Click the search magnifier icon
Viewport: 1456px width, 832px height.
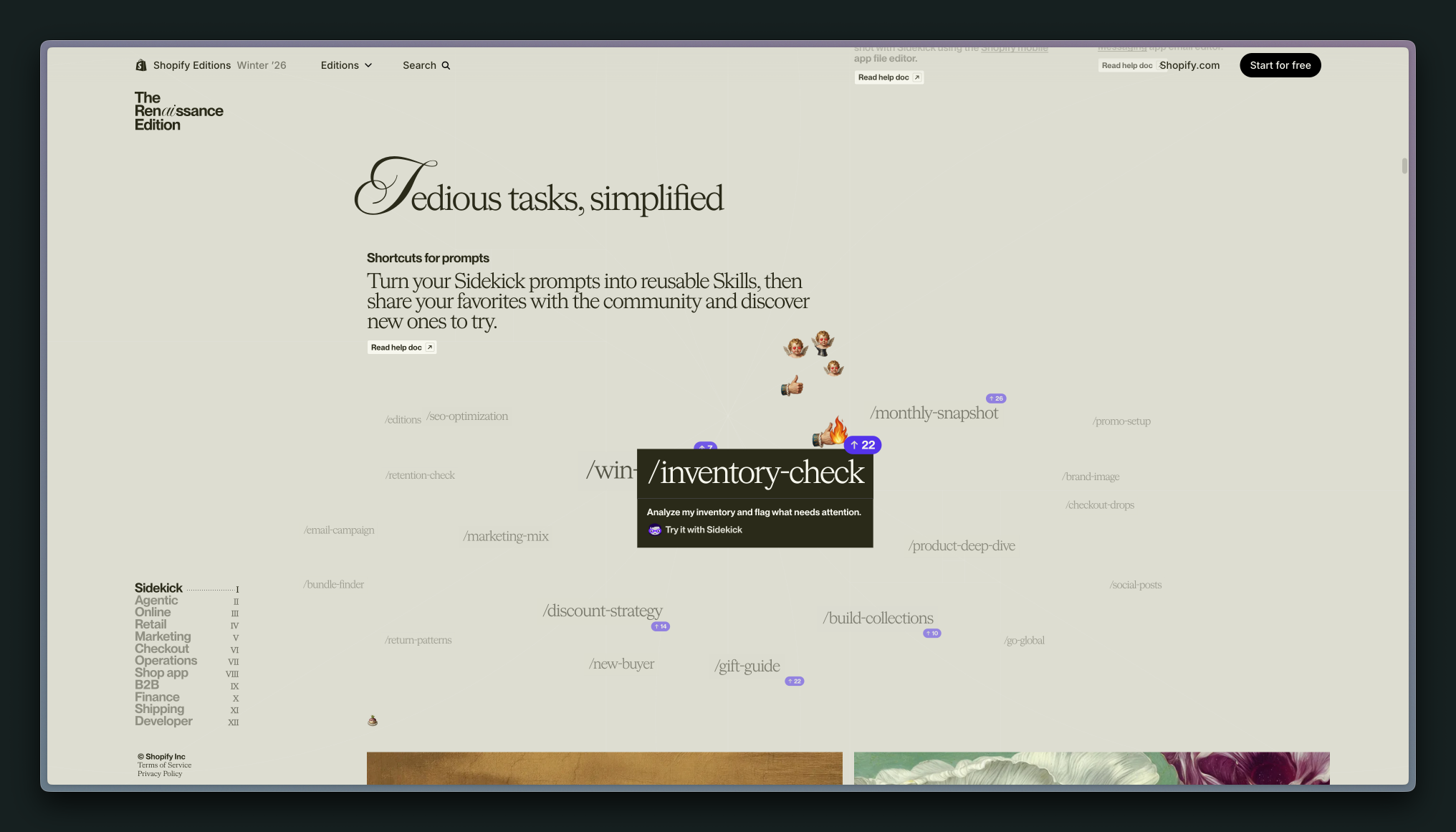tap(446, 65)
